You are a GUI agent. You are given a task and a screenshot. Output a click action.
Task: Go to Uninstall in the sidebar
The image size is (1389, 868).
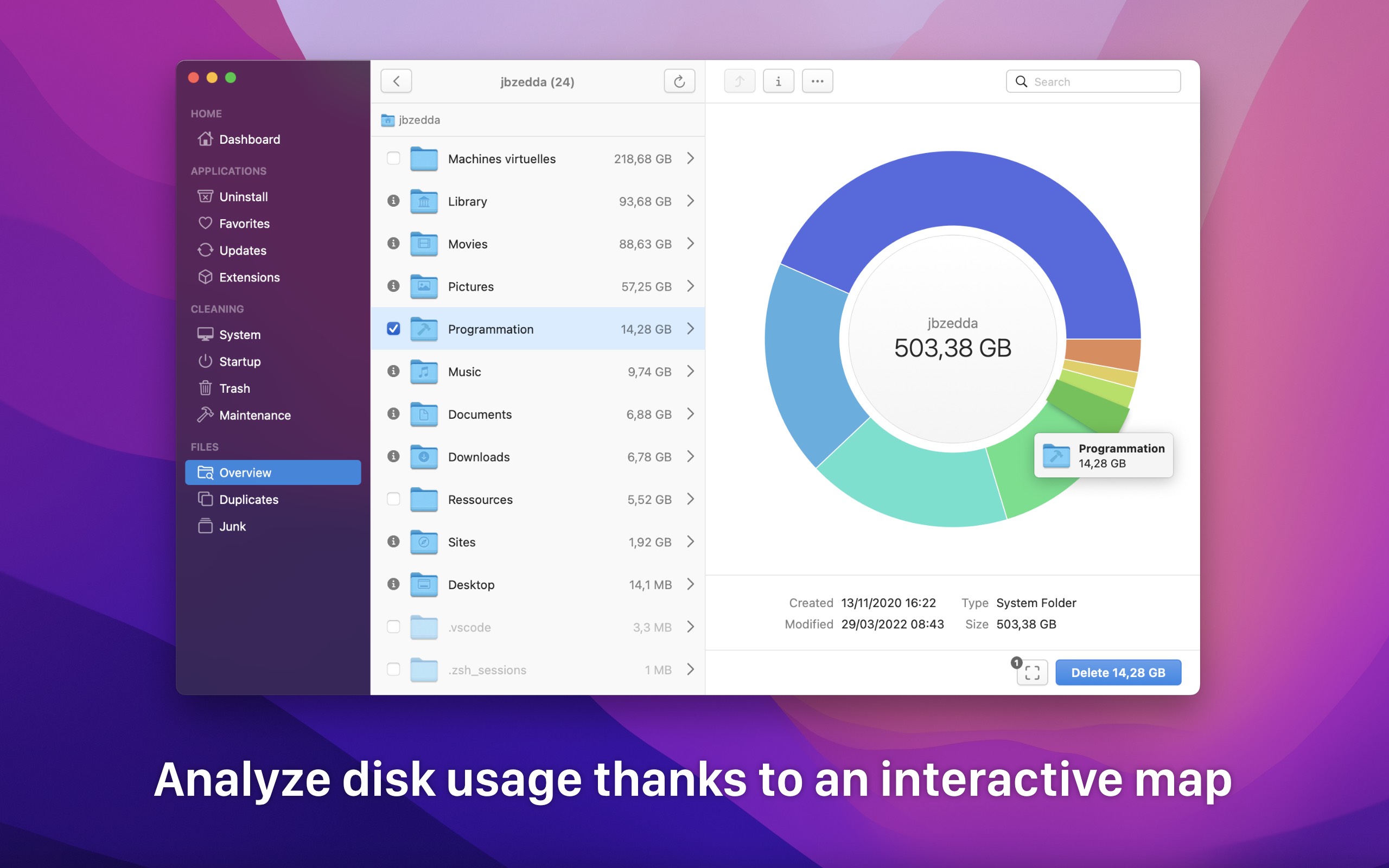[244, 197]
